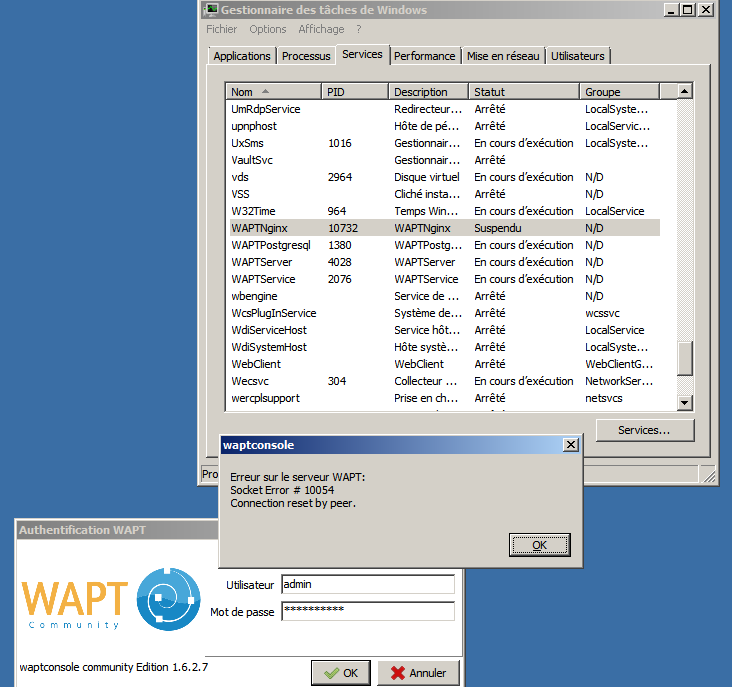Click the Utilisateur input field

[x=368, y=584]
